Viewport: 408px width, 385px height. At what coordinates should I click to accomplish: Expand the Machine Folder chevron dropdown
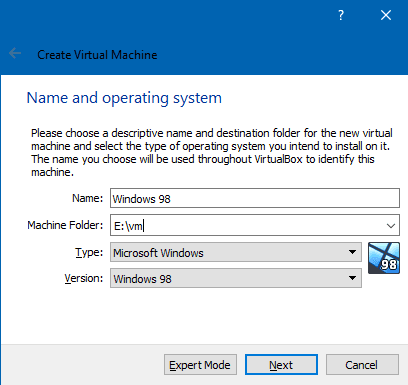391,226
